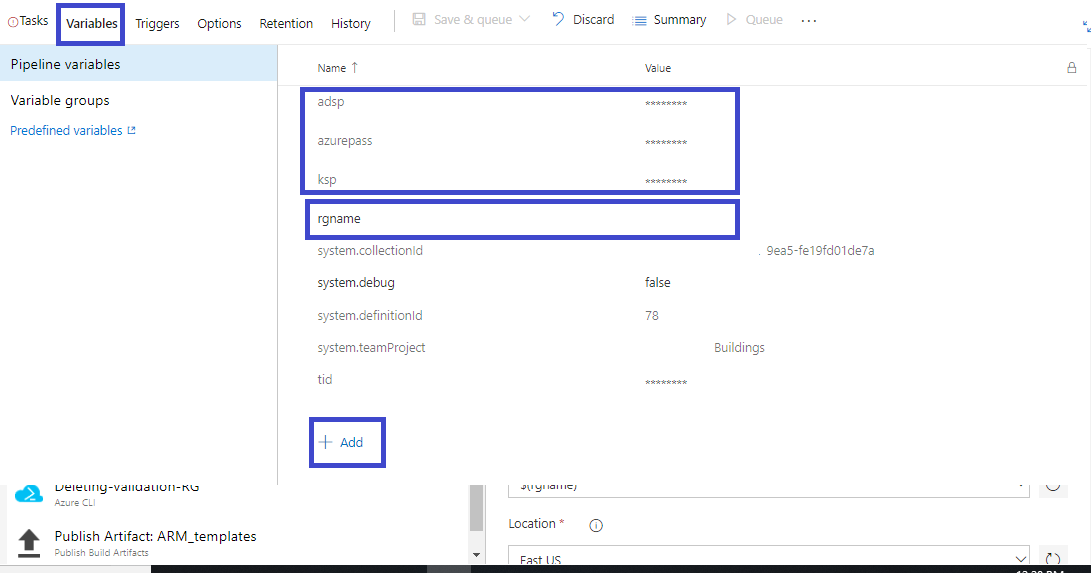
Task: Click the Value column header
Action: [658, 68]
